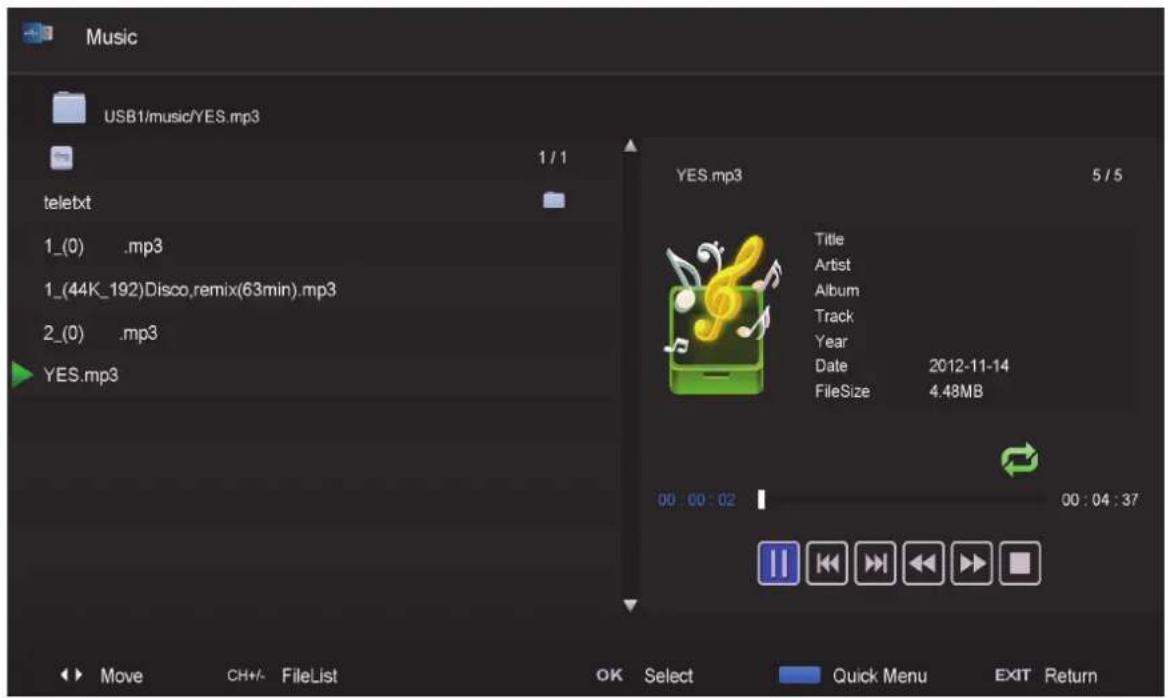Click the playback progress bar handle
The width and height of the screenshot is (1168, 698).
pos(761,499)
